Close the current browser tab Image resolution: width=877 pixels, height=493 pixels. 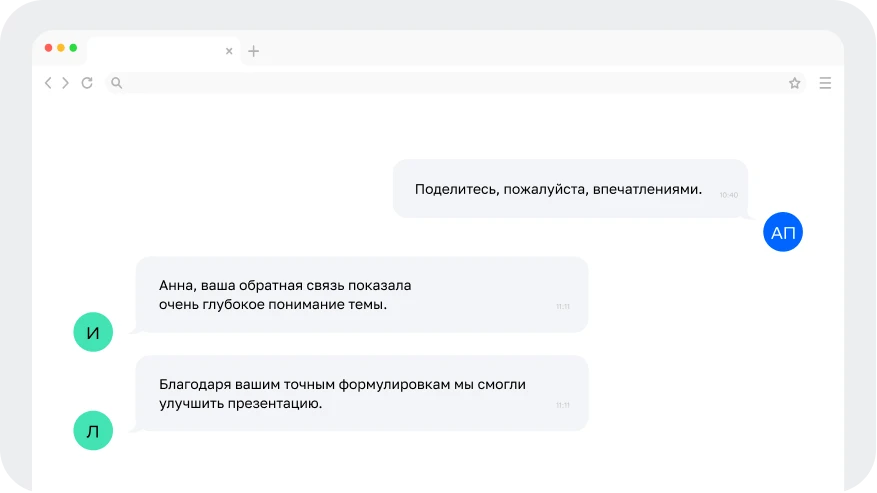coord(229,51)
